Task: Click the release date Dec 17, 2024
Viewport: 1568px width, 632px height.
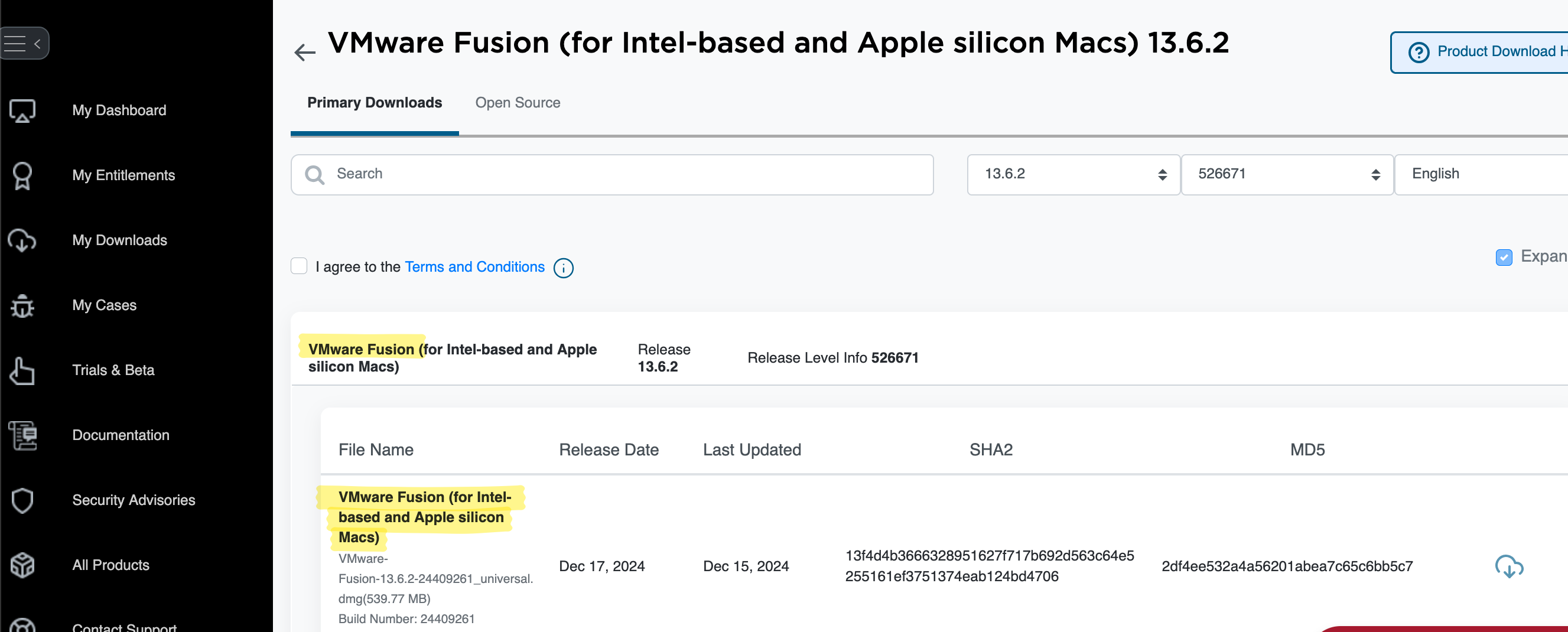Action: coord(601,567)
